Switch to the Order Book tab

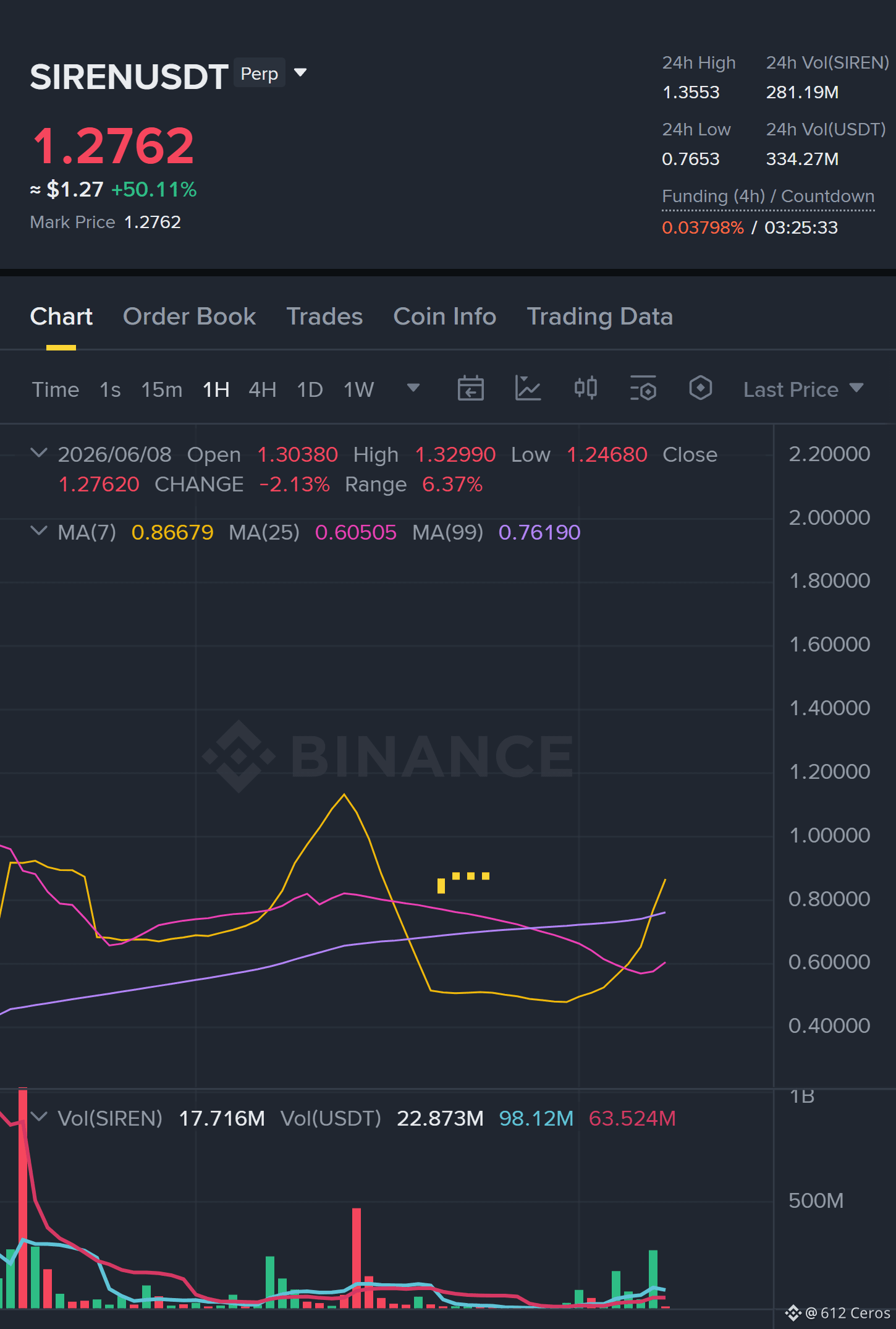coord(189,316)
